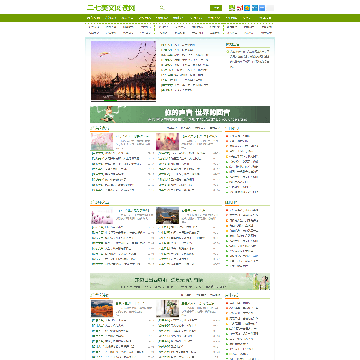Share via the red Weibo icon
This screenshot has width=360, height=360.
coord(239,8)
